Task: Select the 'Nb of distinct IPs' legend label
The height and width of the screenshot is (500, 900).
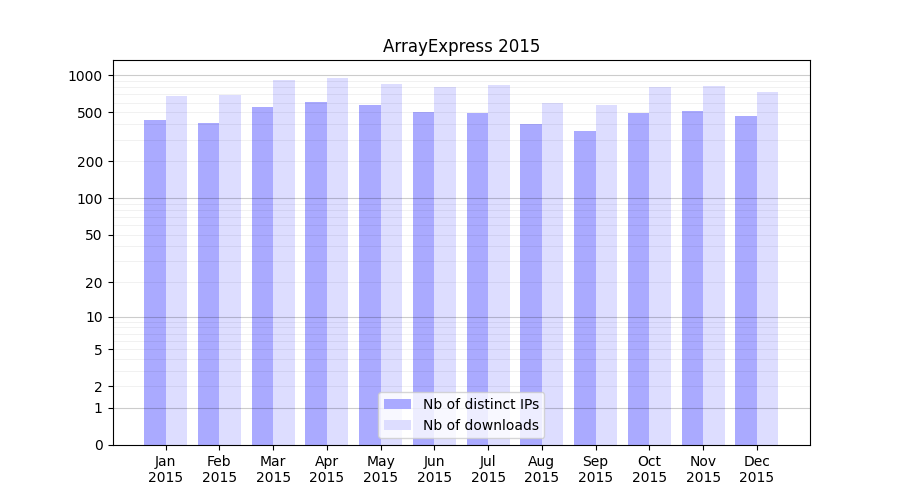Action: 480,404
